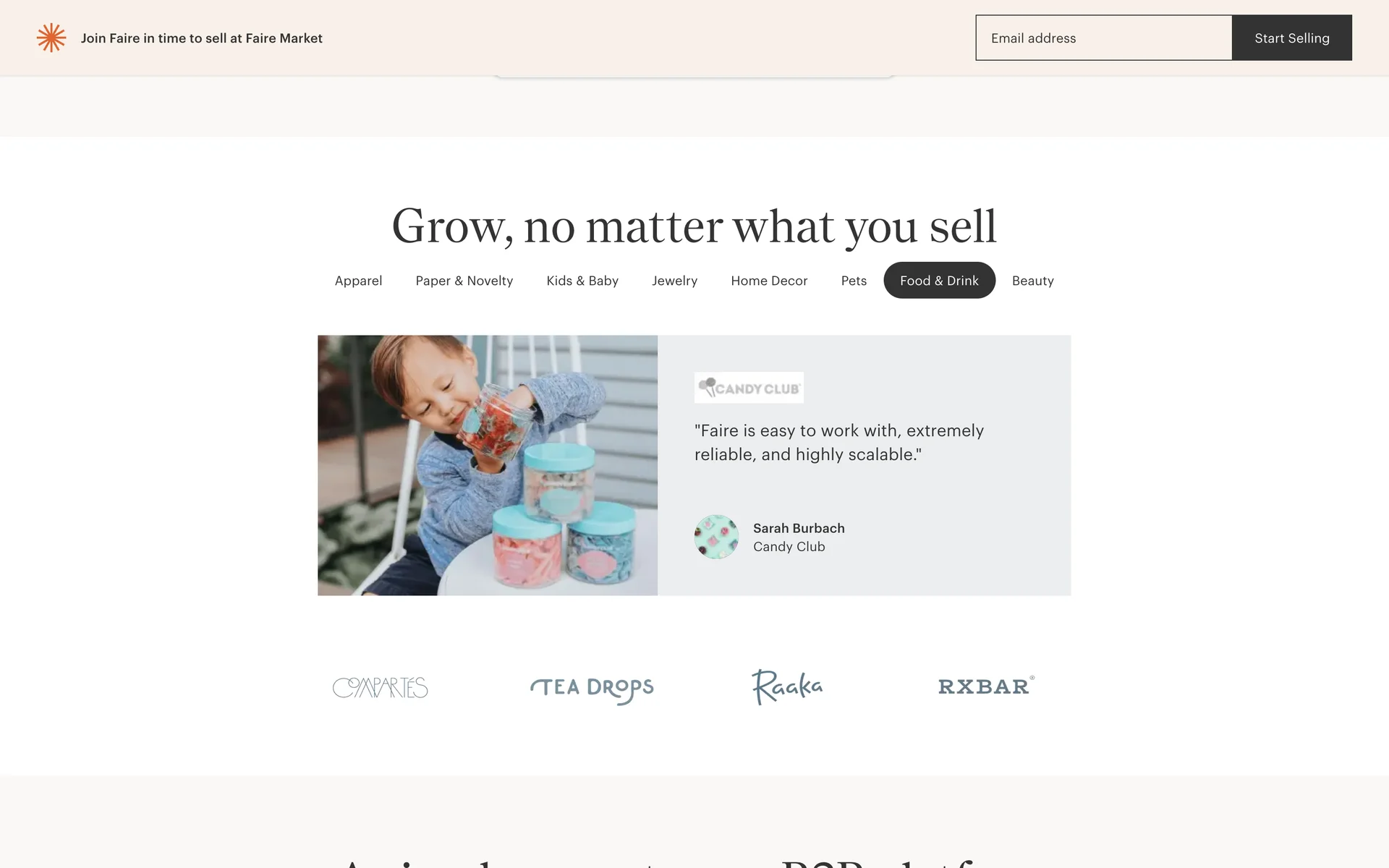Viewport: 1389px width, 868px height.
Task: Open the Beauty category tab
Action: 1032,281
